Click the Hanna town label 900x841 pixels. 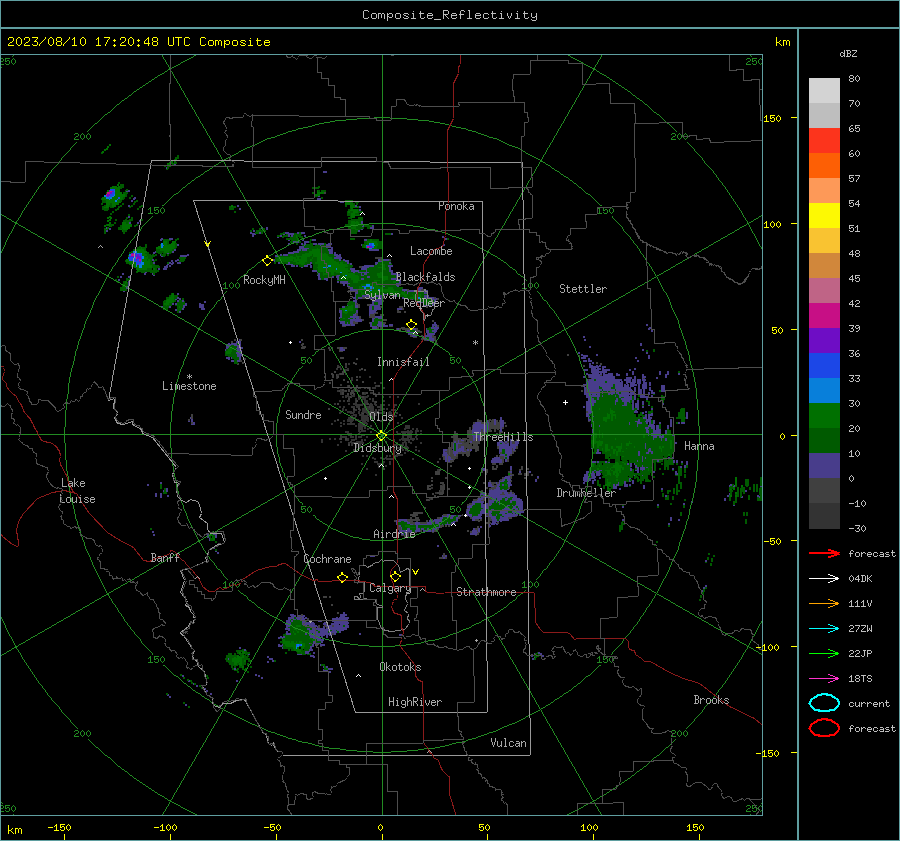[x=699, y=446]
